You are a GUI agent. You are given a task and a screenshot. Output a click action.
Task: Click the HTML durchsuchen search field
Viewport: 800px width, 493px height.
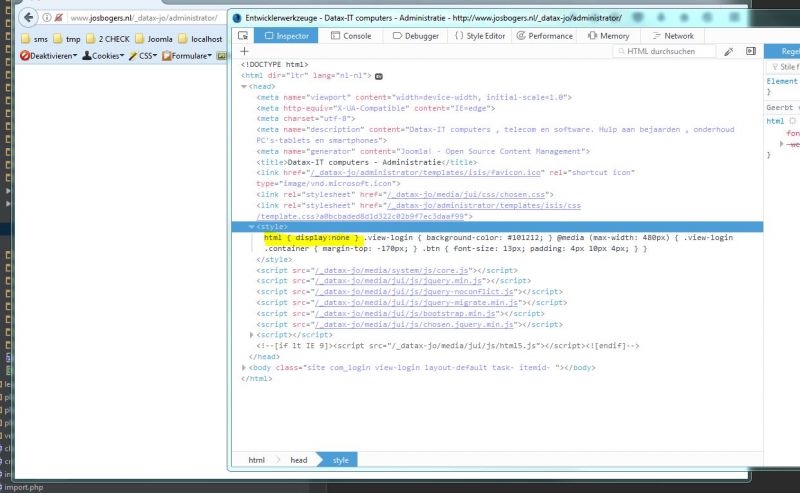click(x=664, y=51)
